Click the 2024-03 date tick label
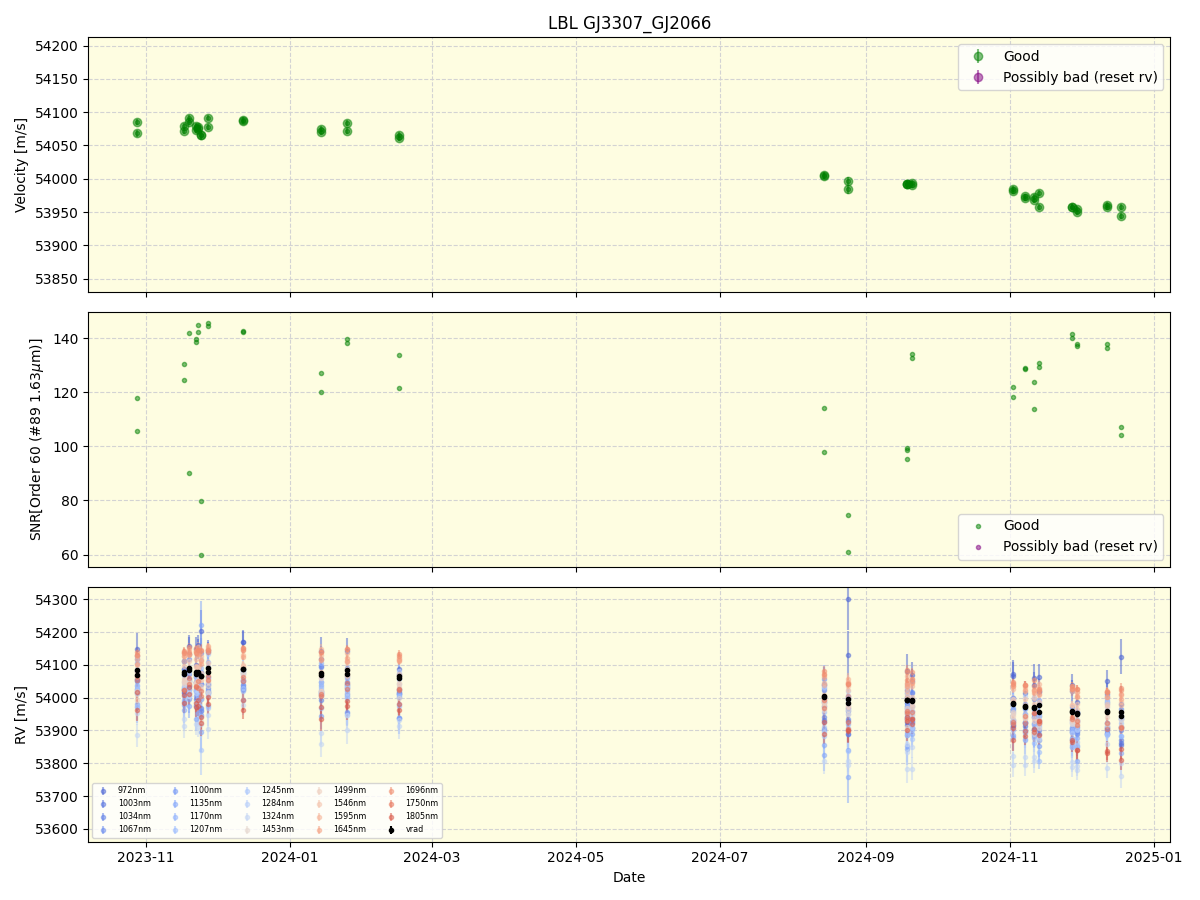 [x=432, y=858]
